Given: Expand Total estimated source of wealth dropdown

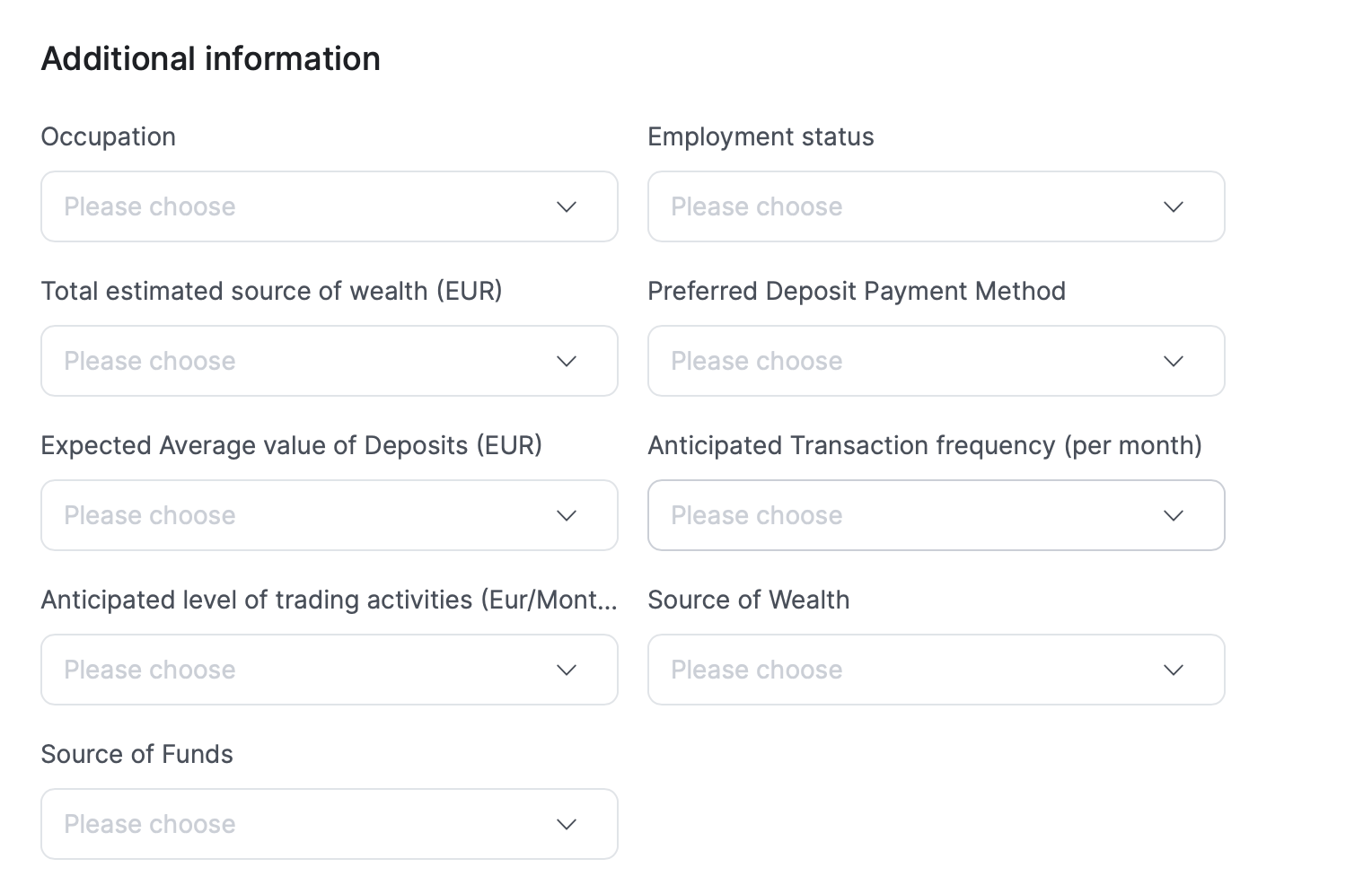Looking at the screenshot, I should pyautogui.click(x=305, y=361).
